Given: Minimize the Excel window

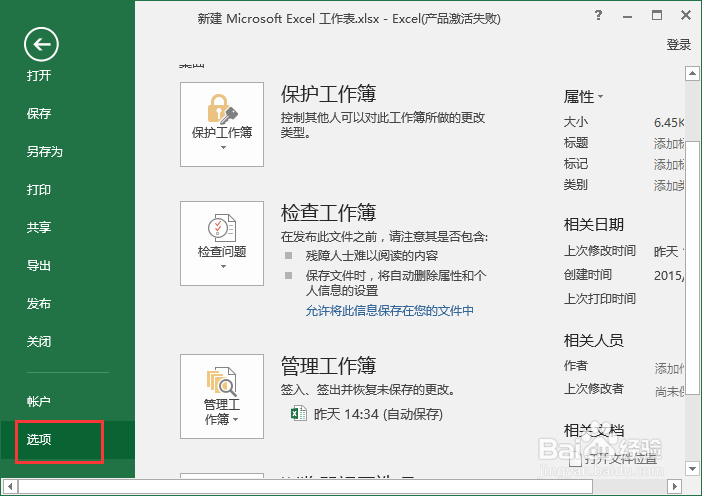Looking at the screenshot, I should click(628, 16).
